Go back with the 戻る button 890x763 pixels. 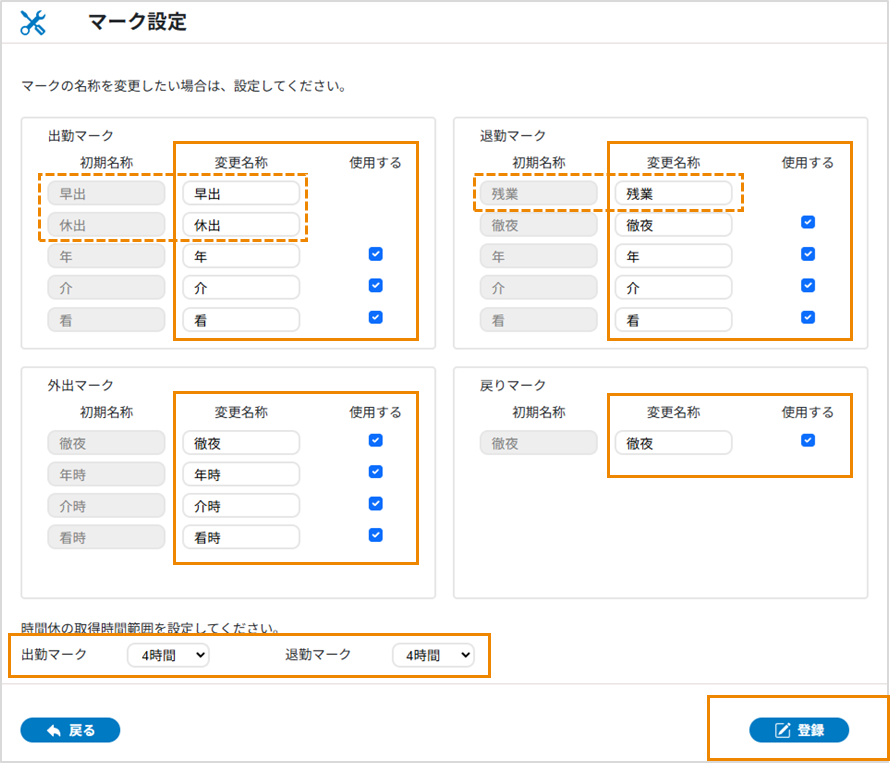click(x=70, y=730)
